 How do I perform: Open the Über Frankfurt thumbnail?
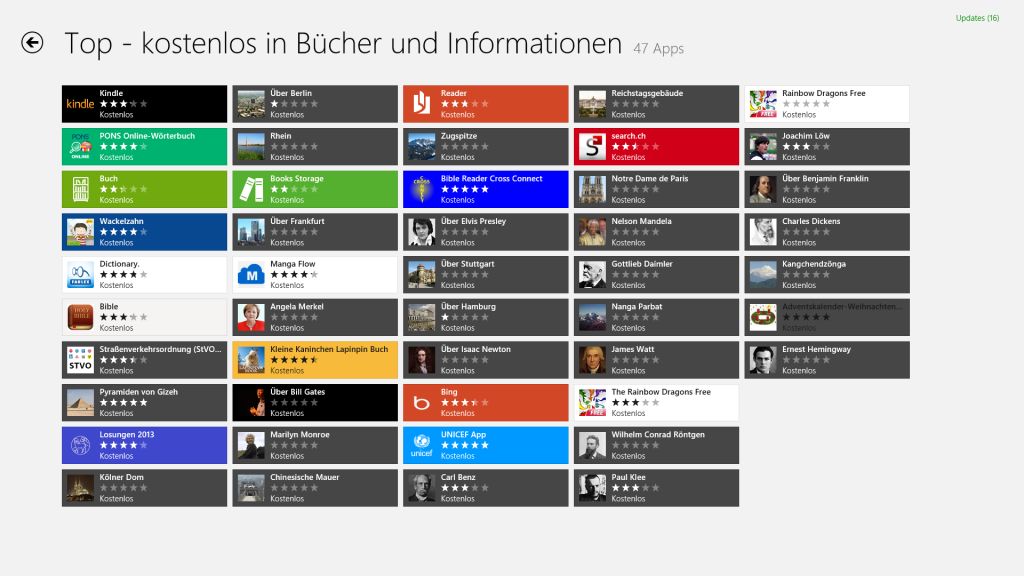pos(251,232)
